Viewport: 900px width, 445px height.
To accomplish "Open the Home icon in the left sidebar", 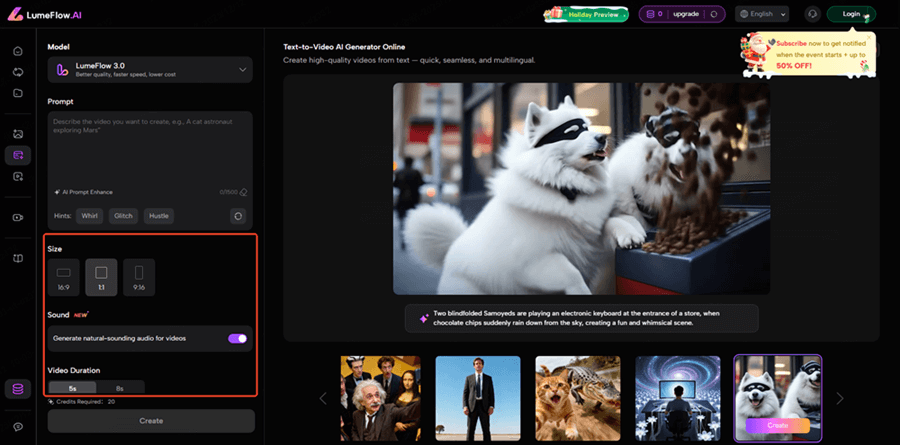I will tap(18, 51).
